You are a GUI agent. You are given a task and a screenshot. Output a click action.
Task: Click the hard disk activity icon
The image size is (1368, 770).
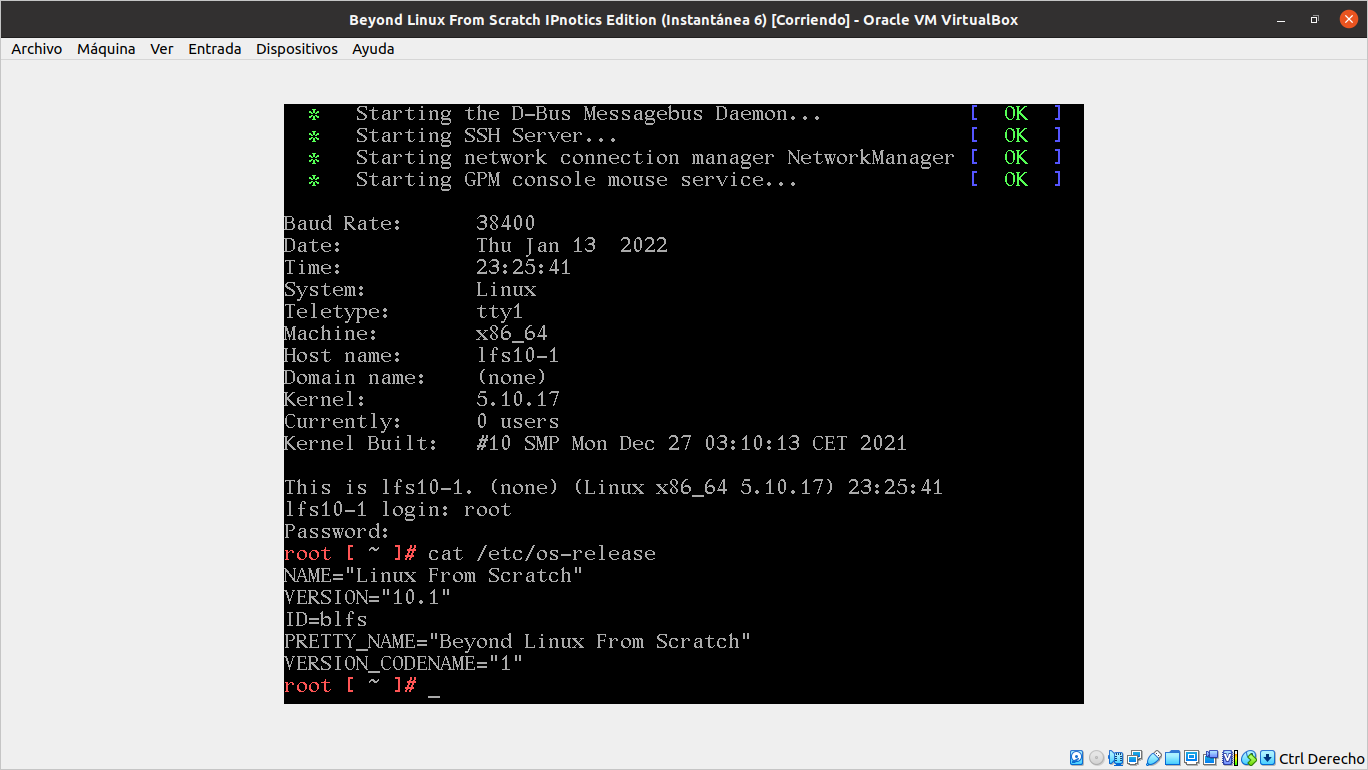tap(1077, 758)
